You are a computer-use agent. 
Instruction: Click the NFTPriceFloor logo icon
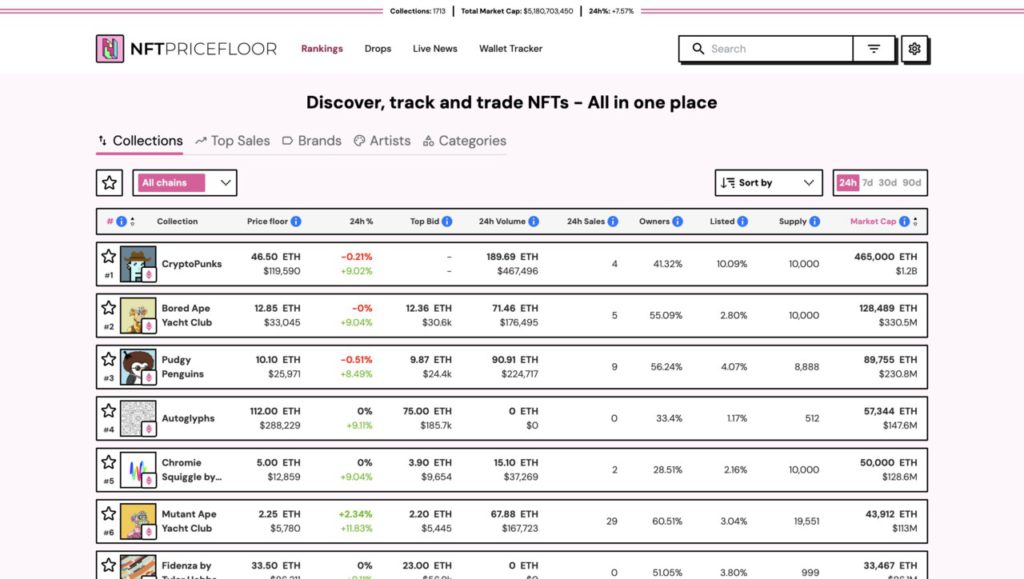pyautogui.click(x=110, y=49)
